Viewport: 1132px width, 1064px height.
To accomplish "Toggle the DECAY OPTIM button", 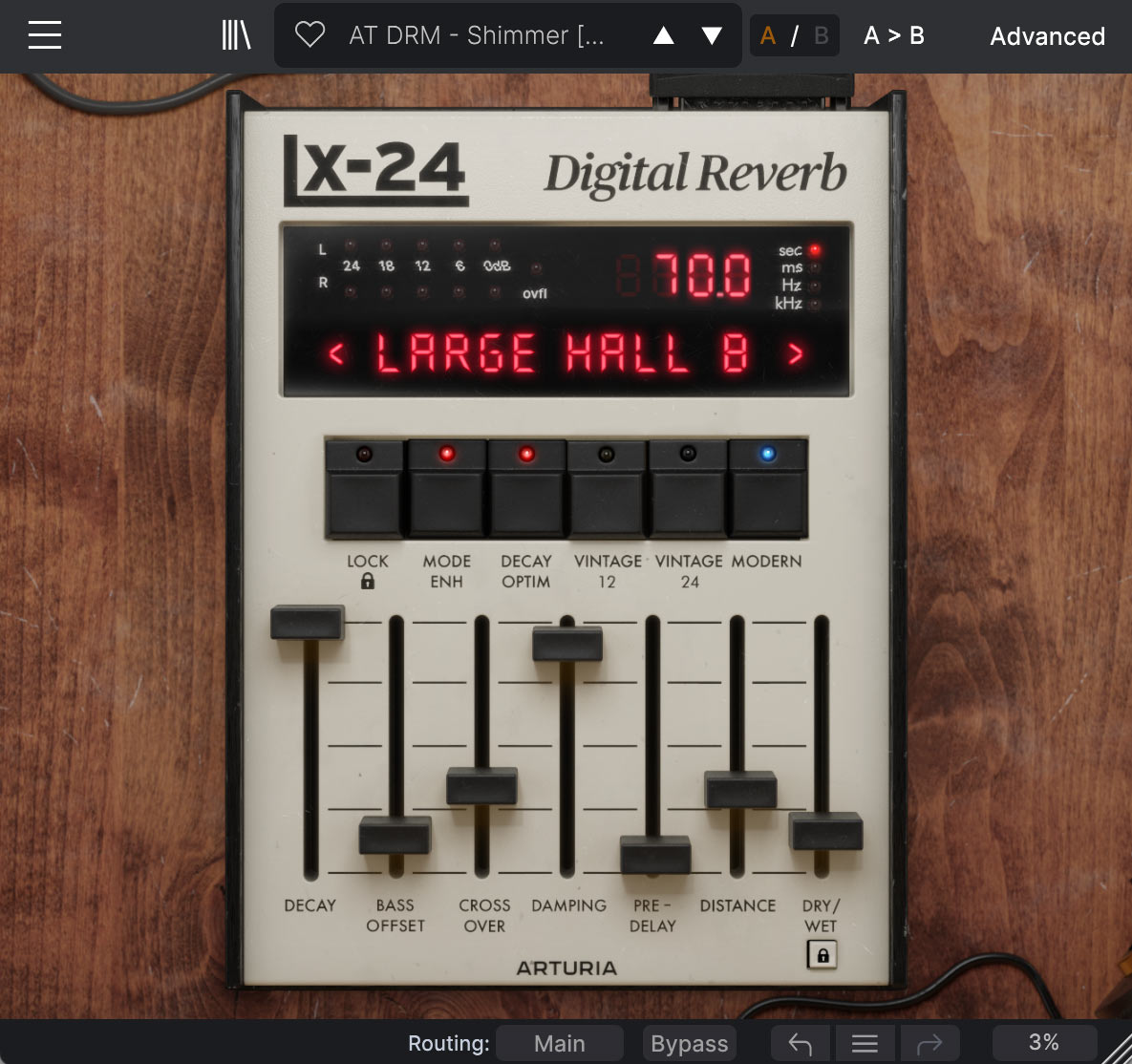I will click(526, 489).
